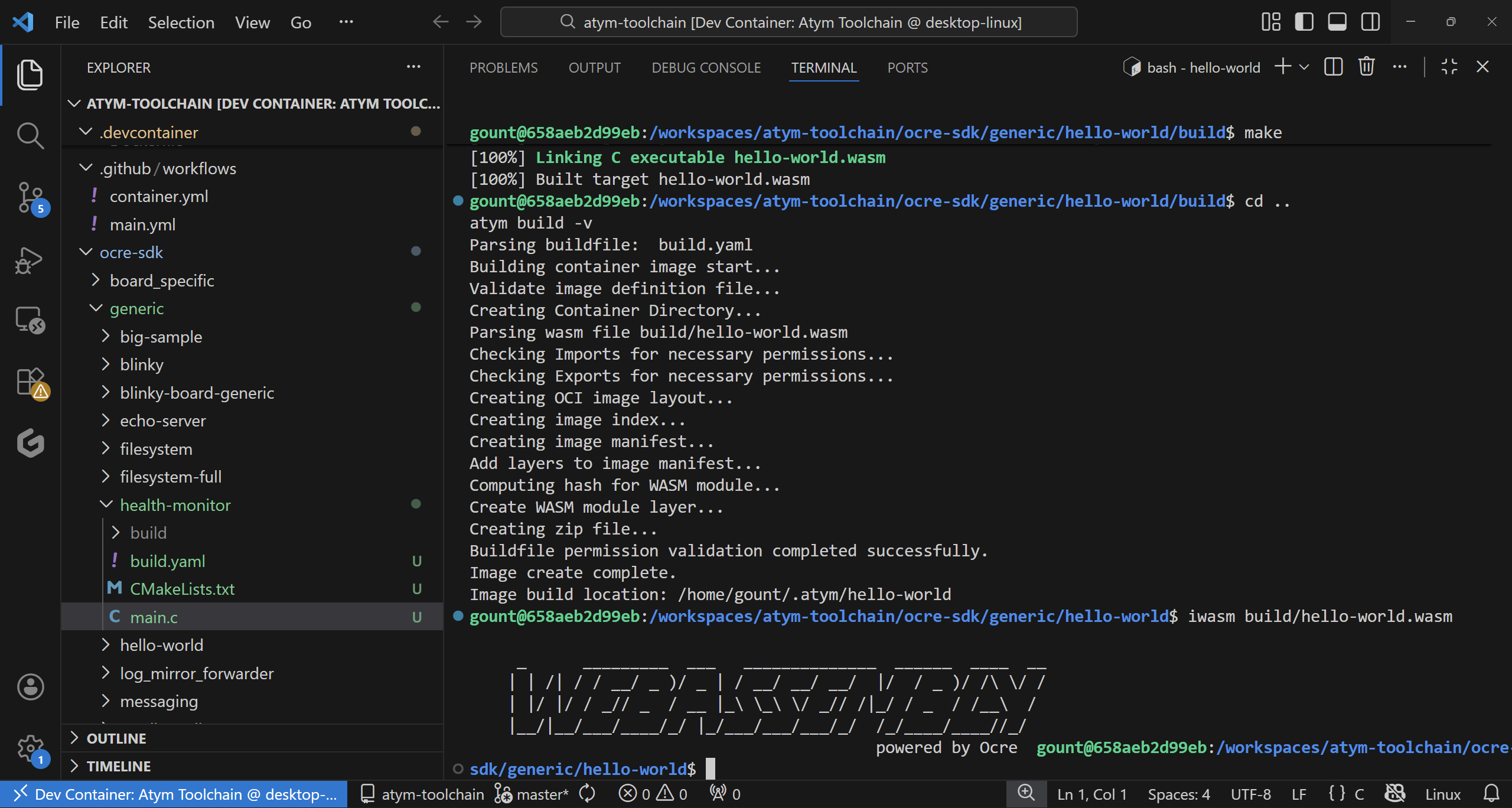Open Source Control view with 5 changes

30,198
